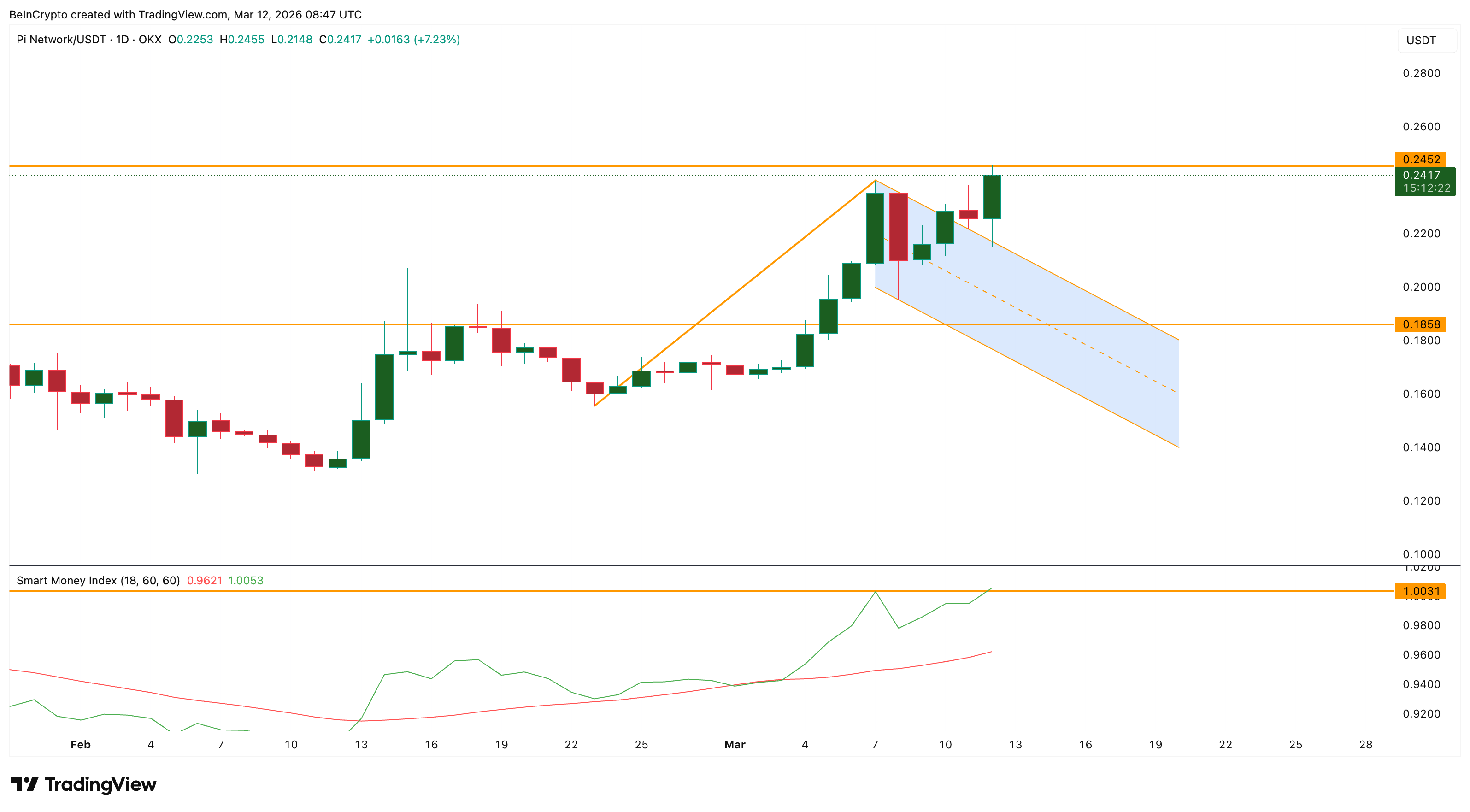
Task: Click the Smart Money Index indicator label
Action: [x=98, y=580]
